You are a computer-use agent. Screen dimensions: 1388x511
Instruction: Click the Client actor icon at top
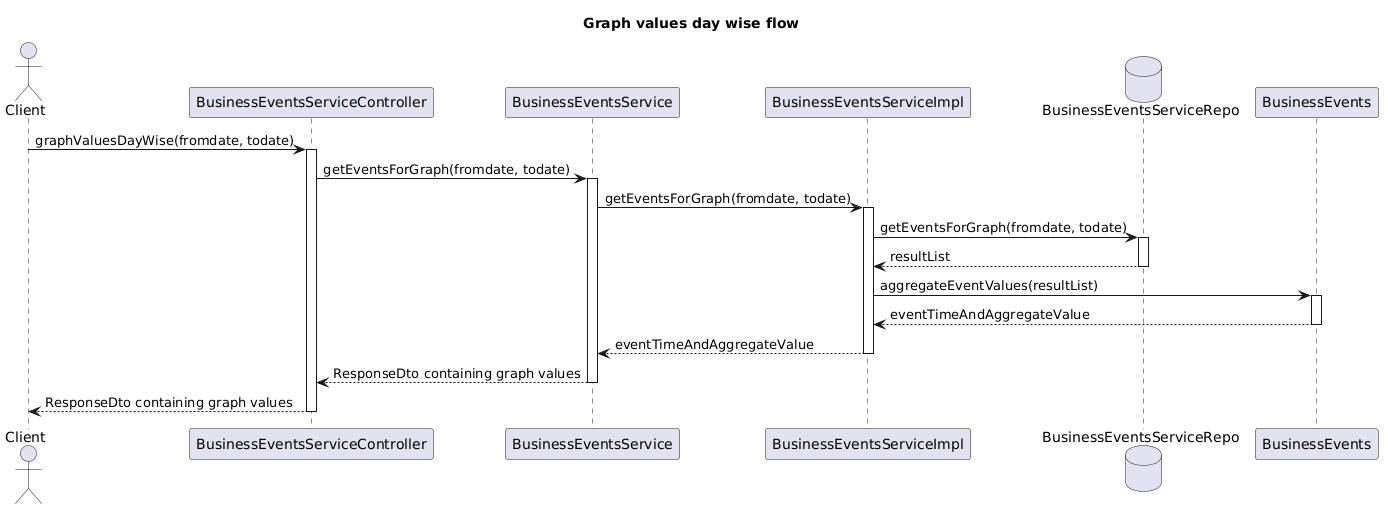pyautogui.click(x=28, y=70)
